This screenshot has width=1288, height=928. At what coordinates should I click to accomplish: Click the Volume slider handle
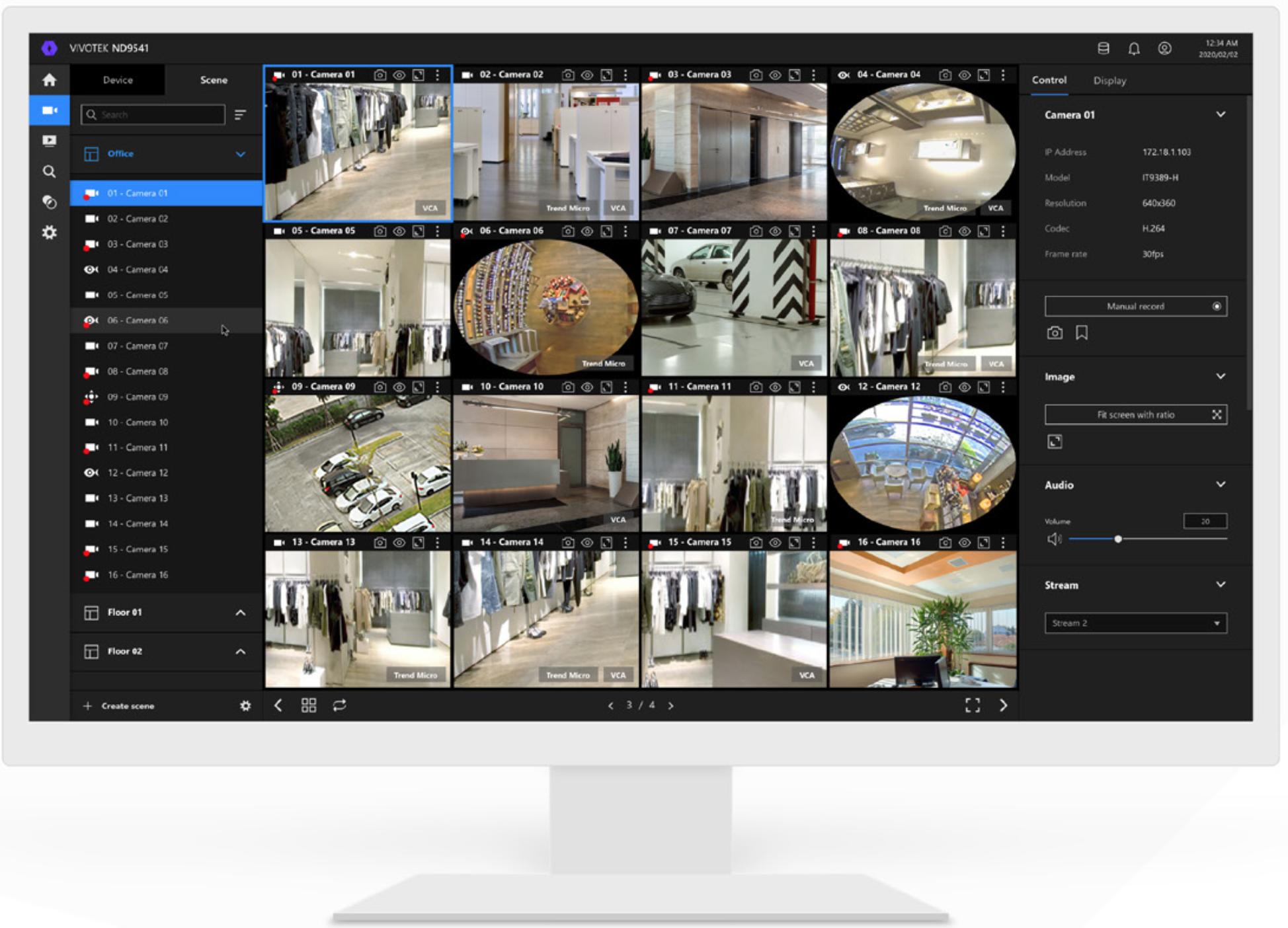[1117, 539]
